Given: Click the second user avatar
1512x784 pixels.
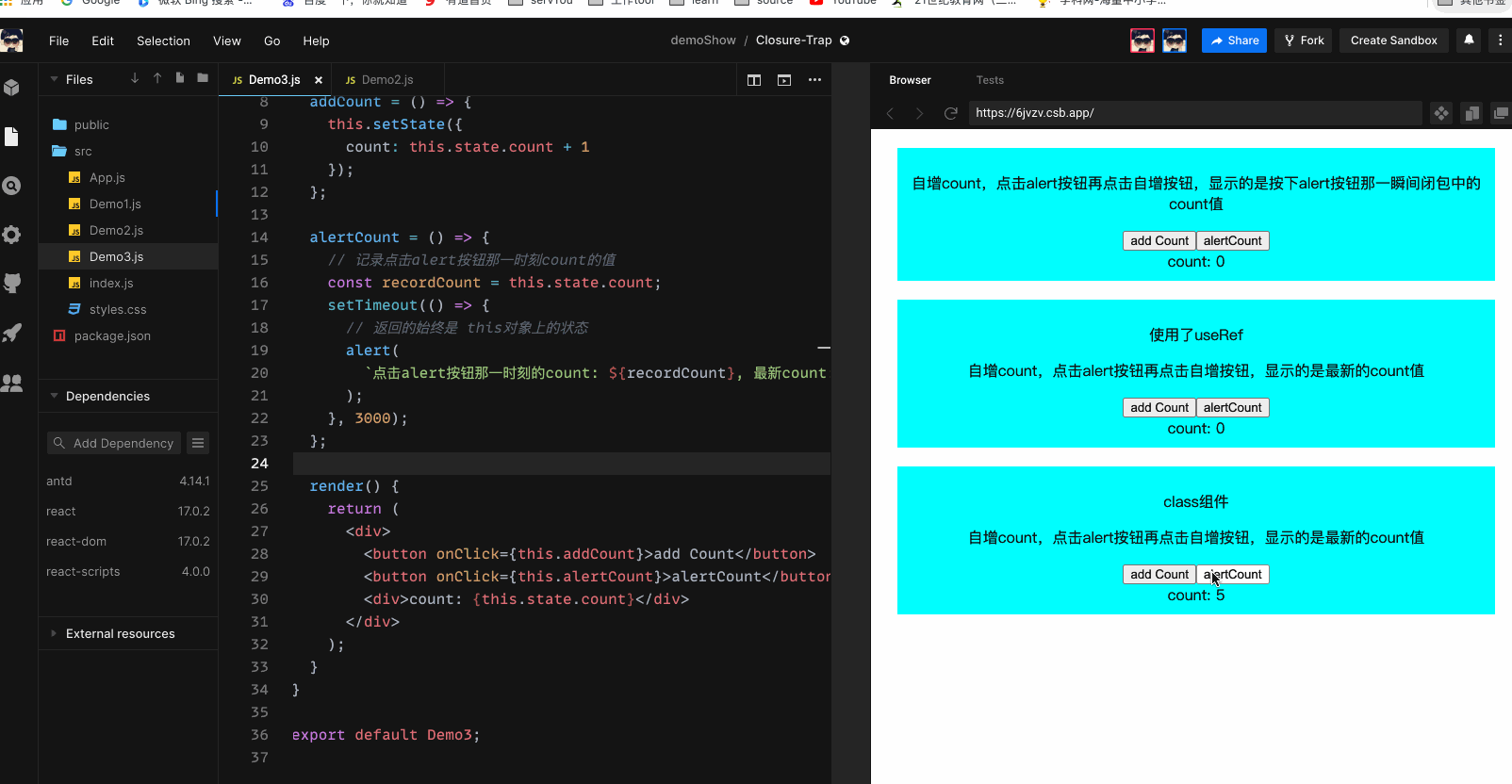Looking at the screenshot, I should [1175, 41].
